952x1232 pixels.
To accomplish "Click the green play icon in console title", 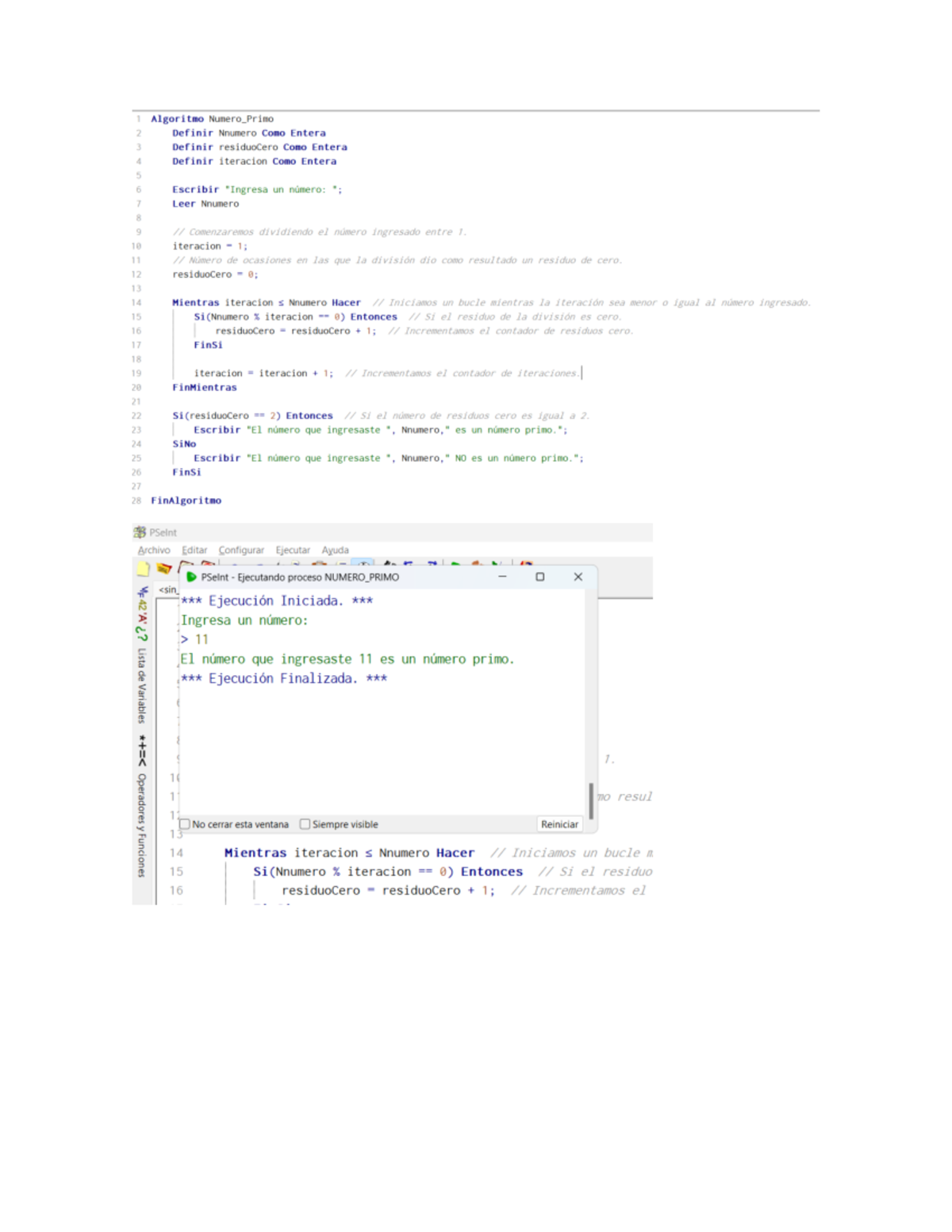I will point(191,578).
